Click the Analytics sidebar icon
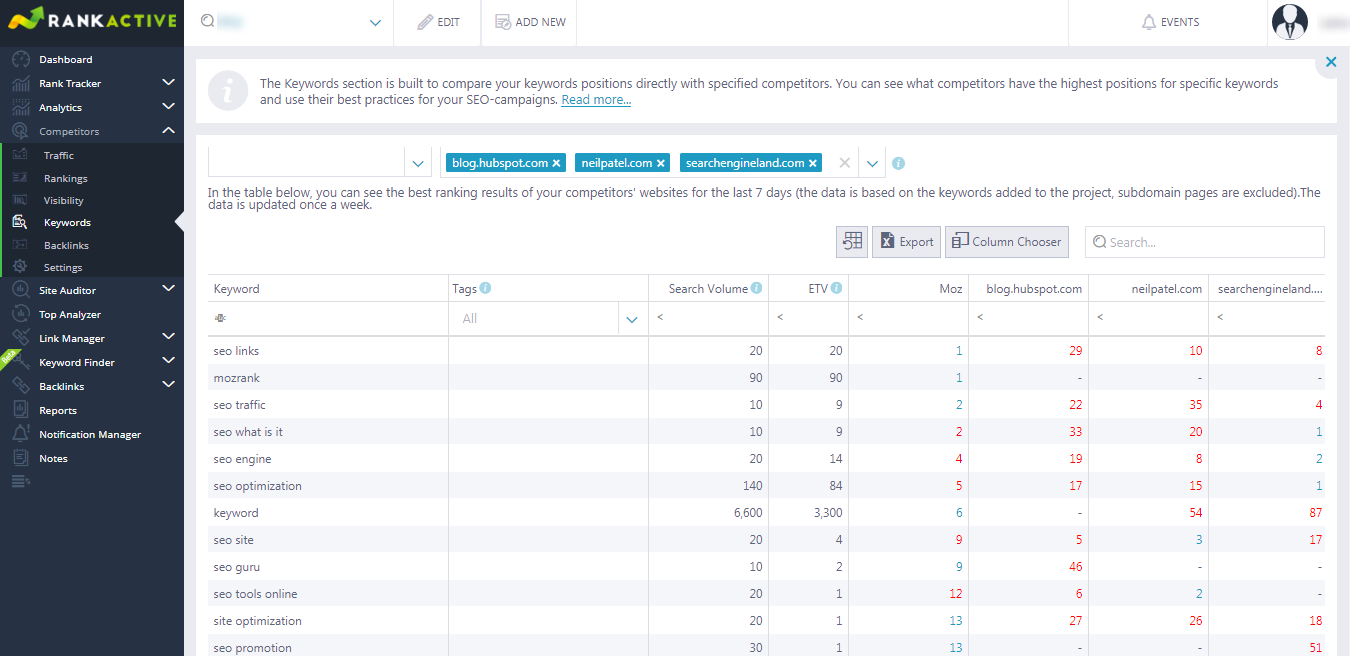 [20, 108]
